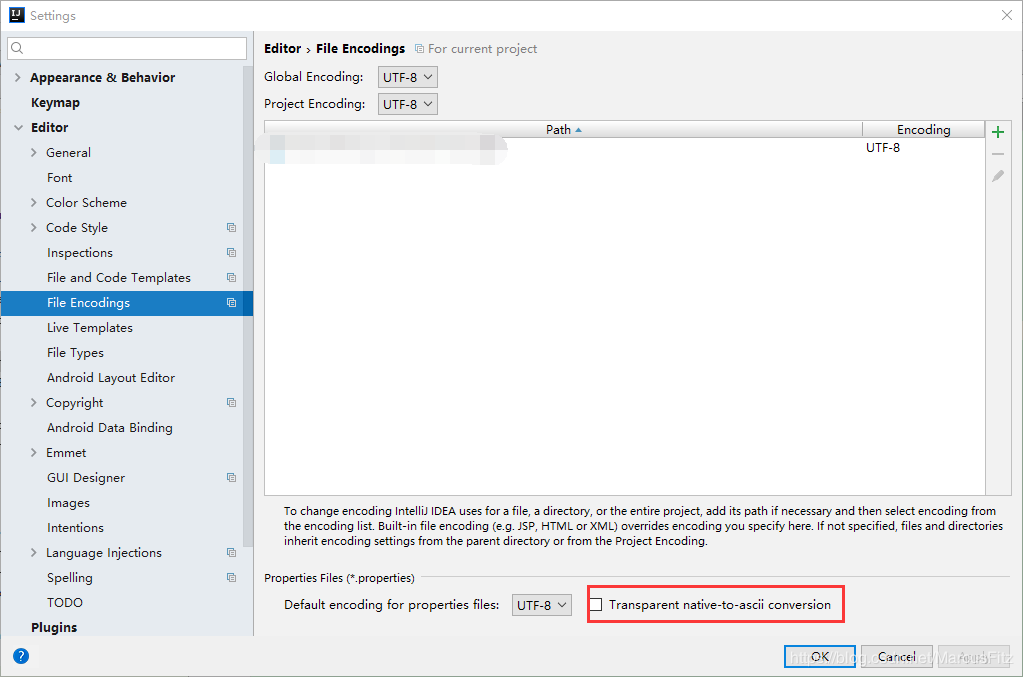Click project-level icon beside GUI Designer
The image size is (1023, 677).
pos(231,478)
